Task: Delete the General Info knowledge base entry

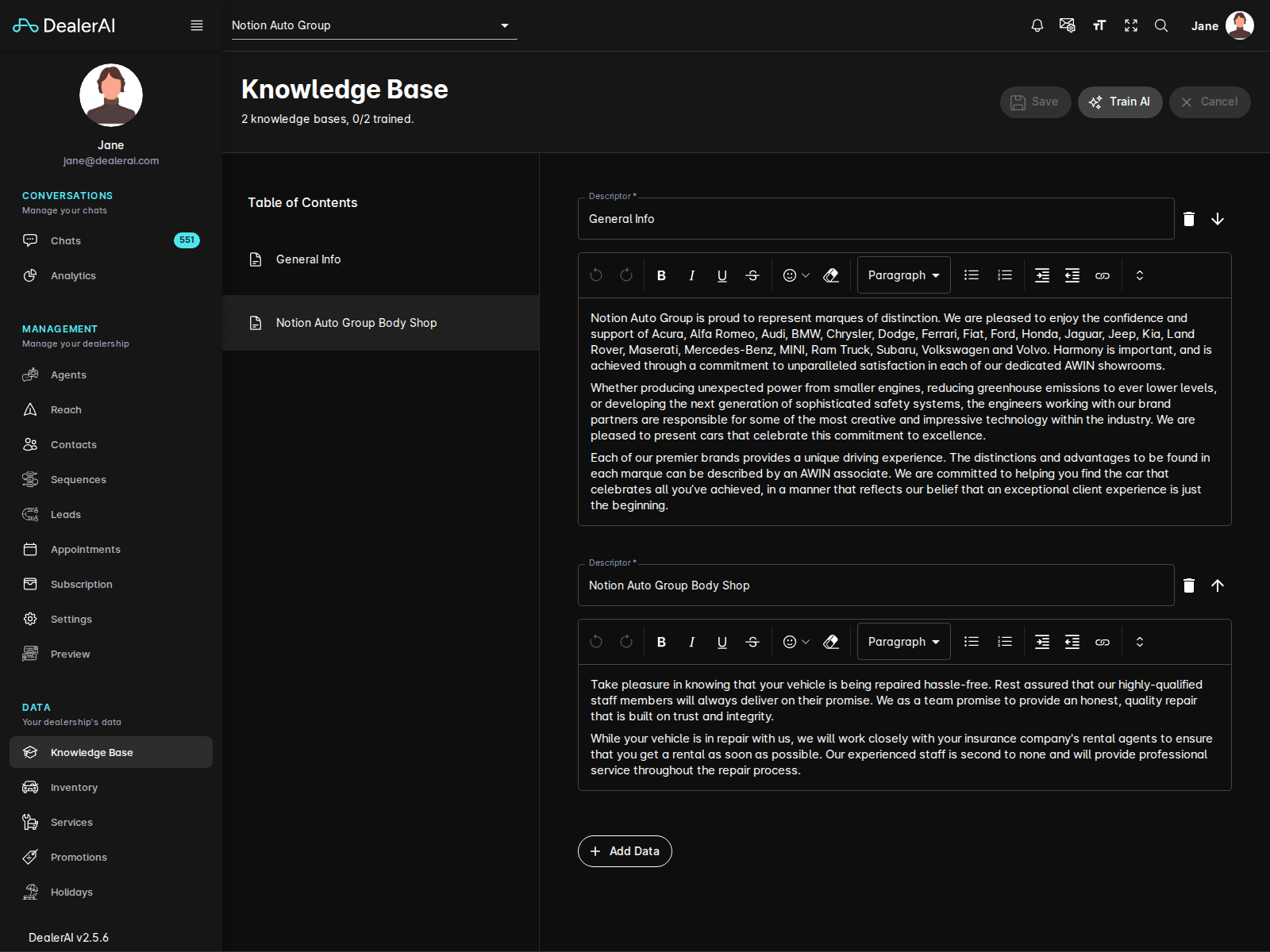Action: (x=1189, y=218)
